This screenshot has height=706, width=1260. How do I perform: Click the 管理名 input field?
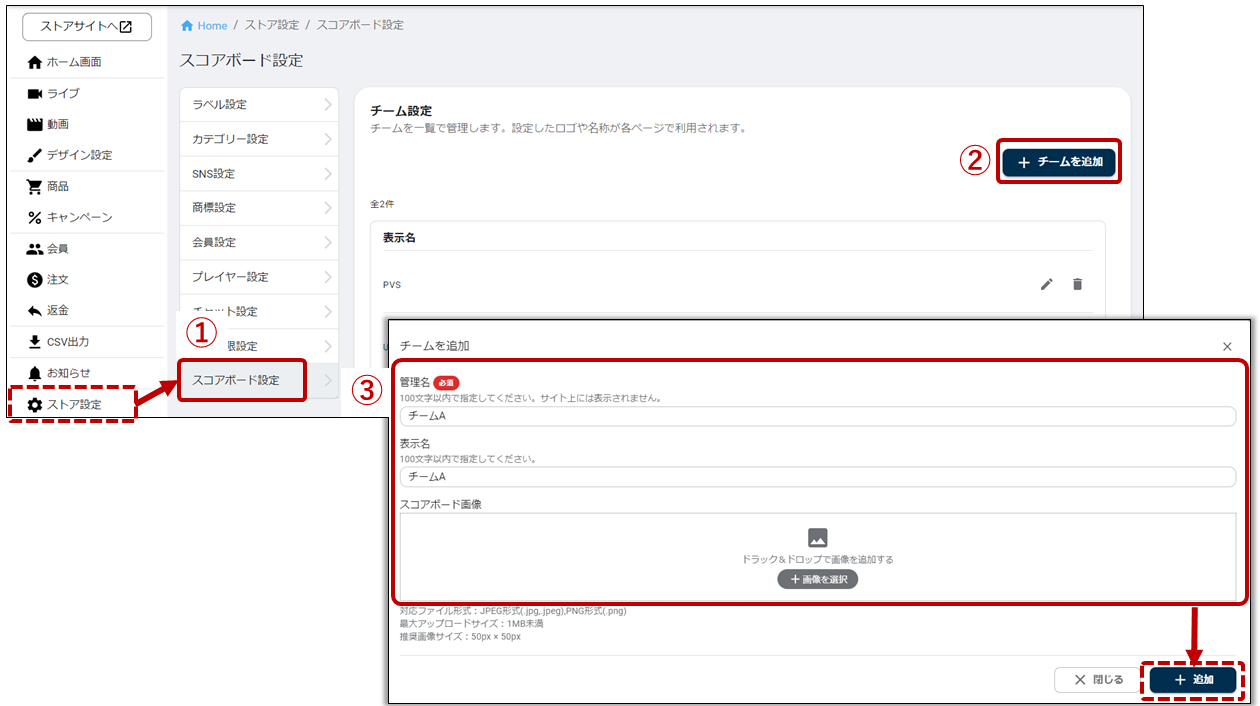pos(817,416)
